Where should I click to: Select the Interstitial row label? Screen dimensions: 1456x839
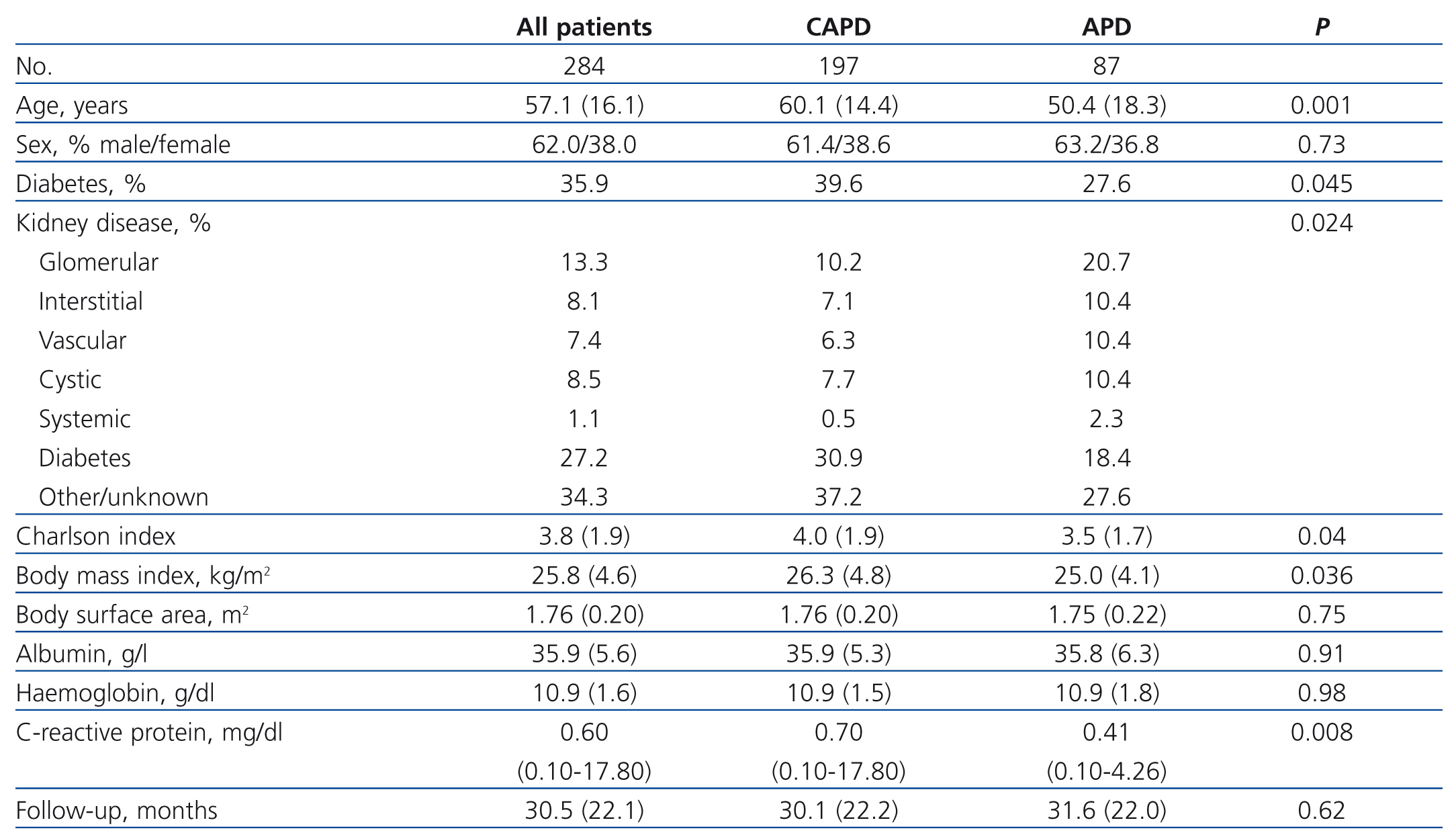(91, 301)
